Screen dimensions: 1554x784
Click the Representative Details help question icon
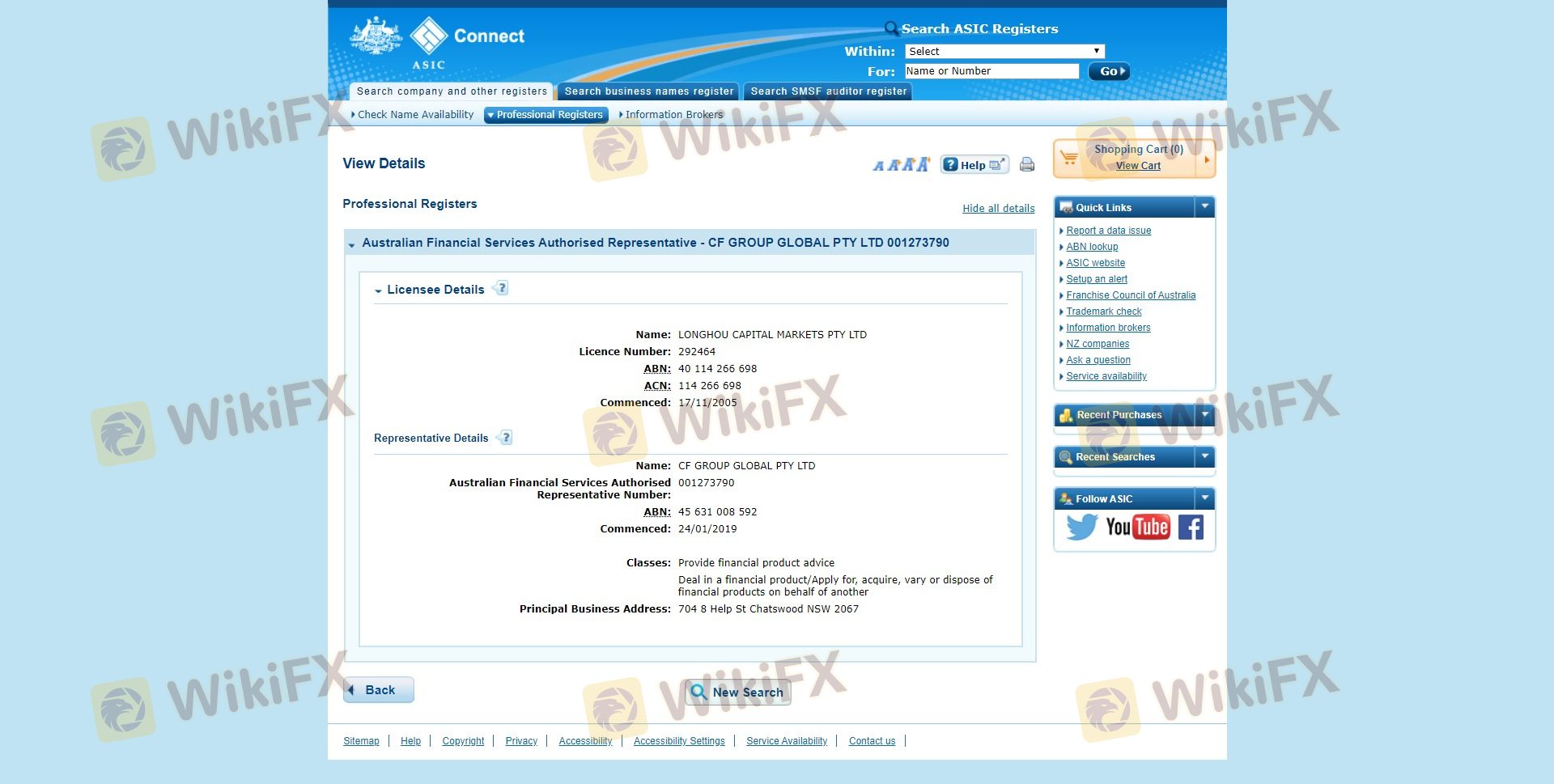coord(505,438)
